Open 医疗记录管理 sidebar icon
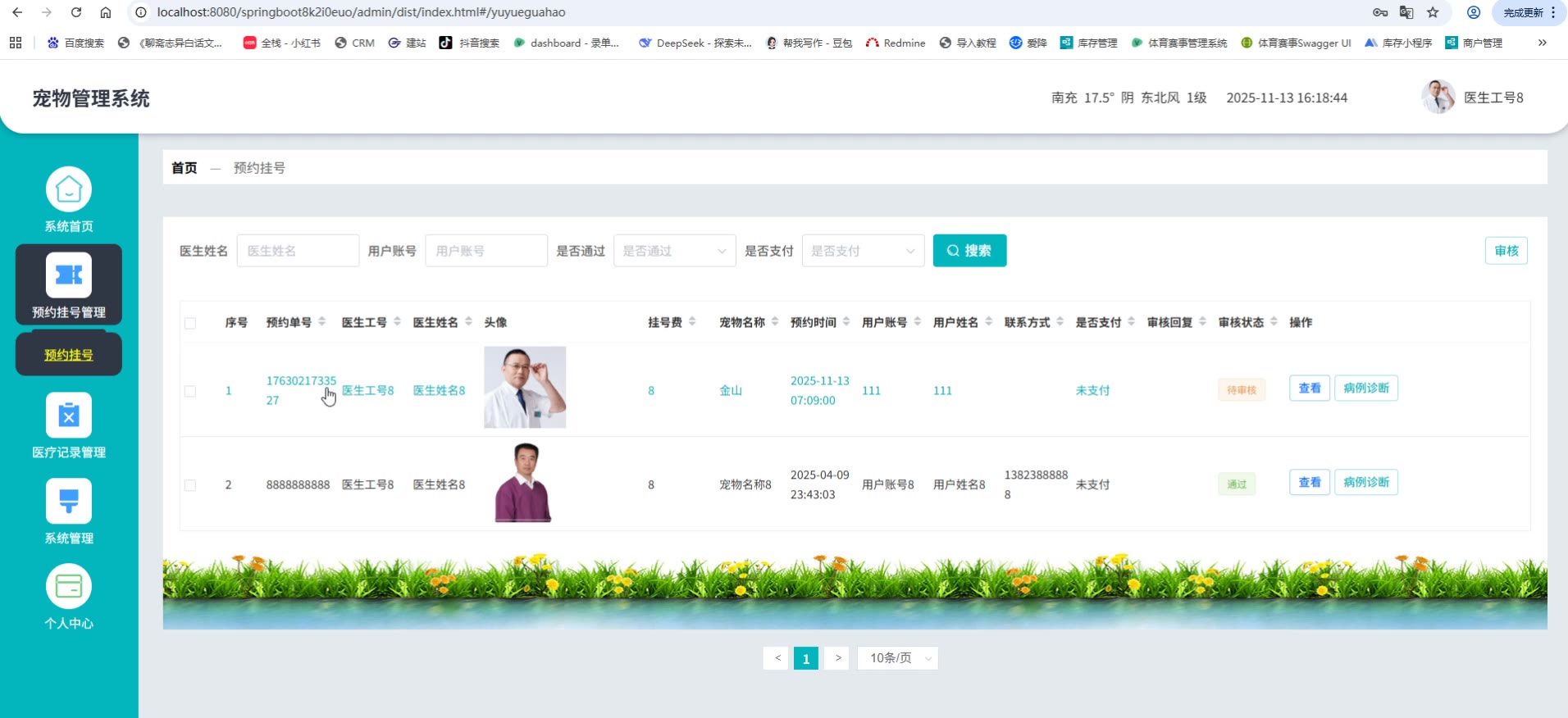 [x=69, y=416]
